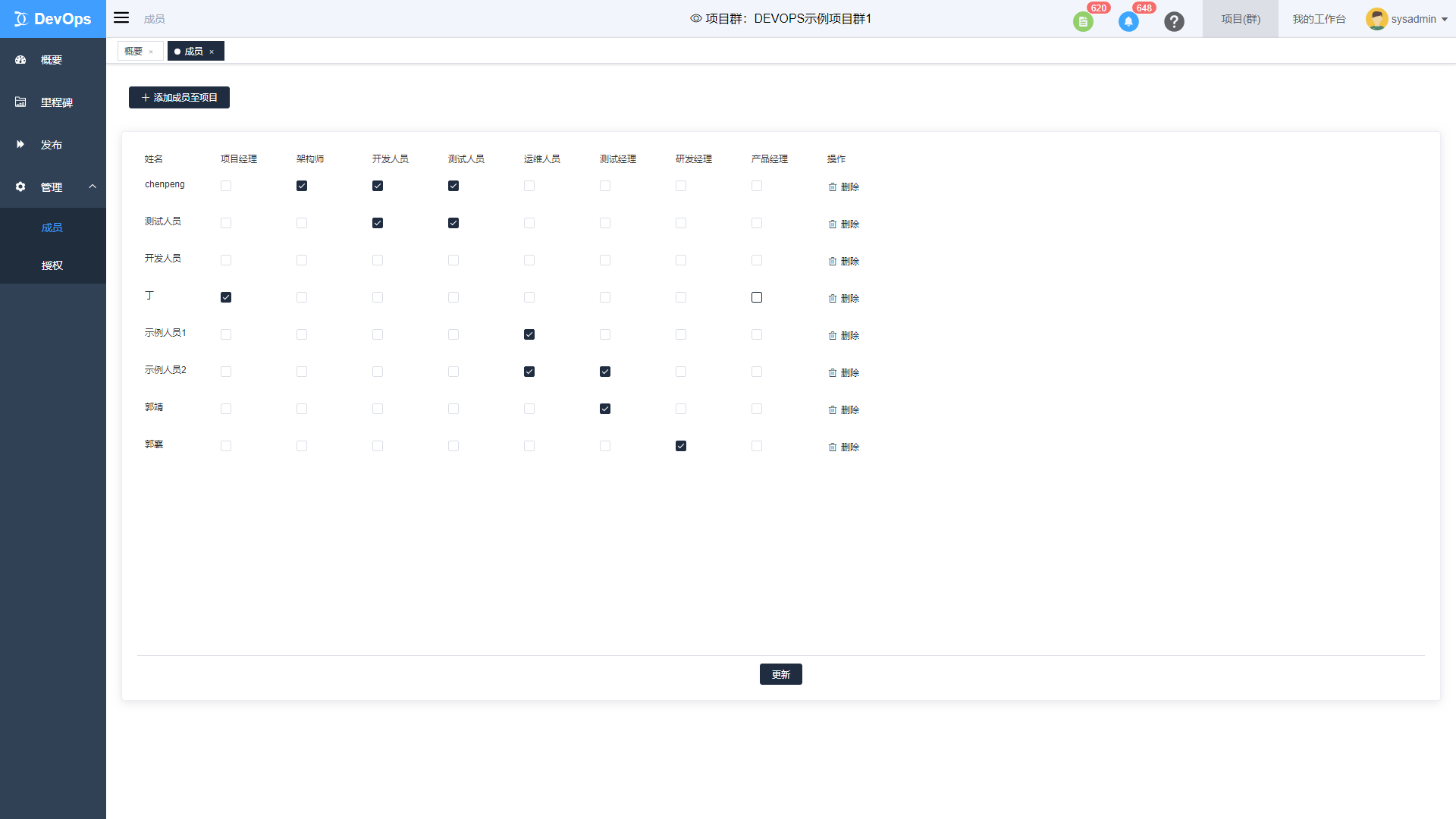This screenshot has height=819, width=1456.
Task: Click the name 示例人员1
Action: 165,333
